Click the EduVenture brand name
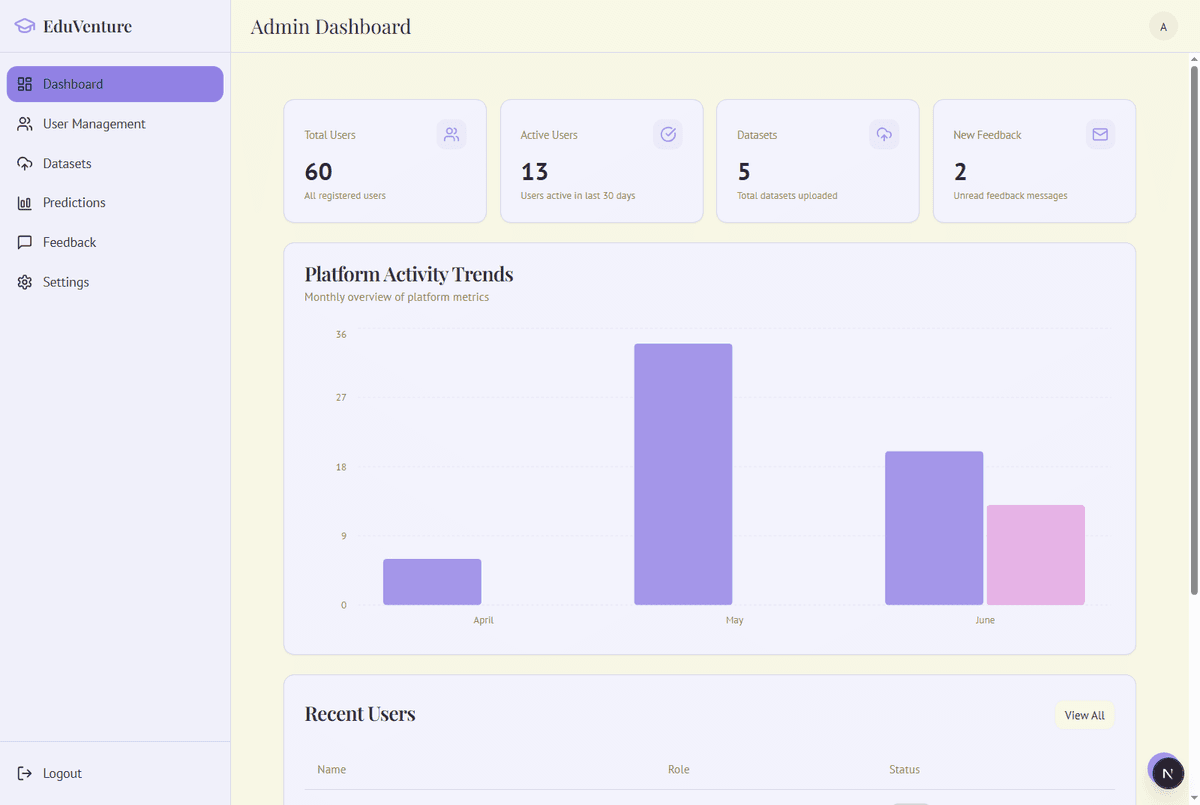 pos(87,27)
